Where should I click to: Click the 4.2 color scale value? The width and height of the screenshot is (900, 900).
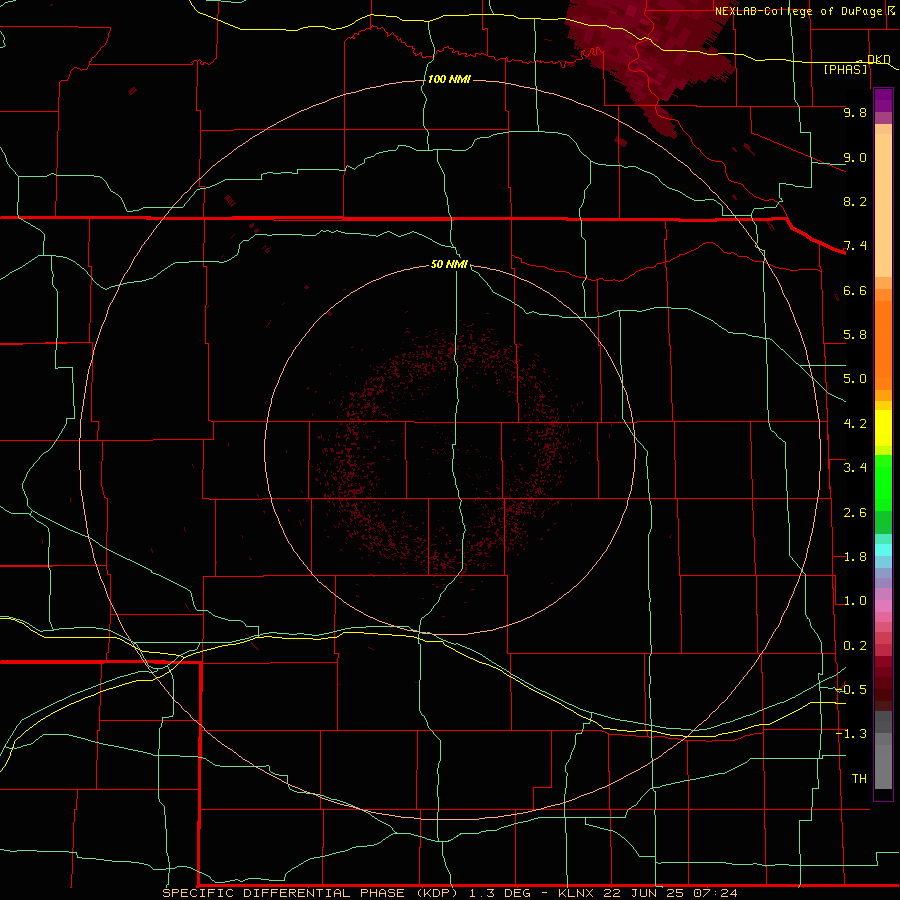click(x=855, y=424)
